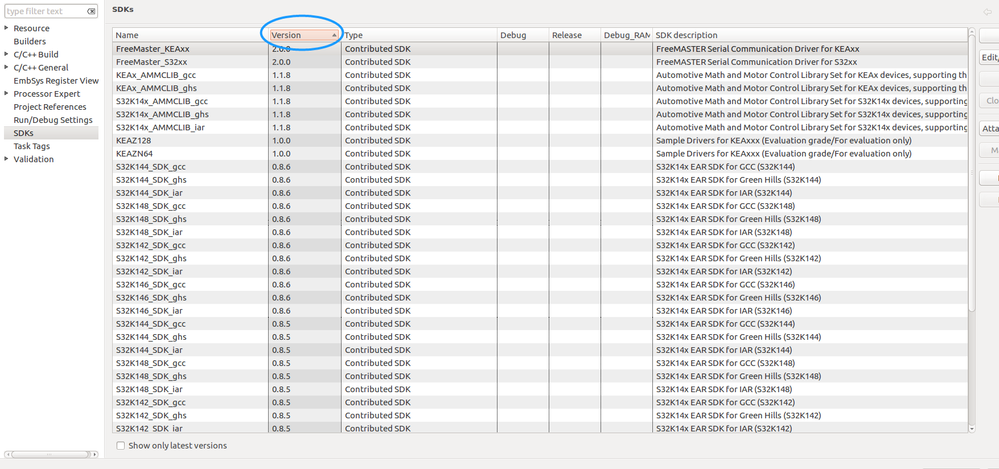The height and width of the screenshot is (469, 999).
Task: Select the FreeMaster_KEAxx SDK row
Action: 540,48
